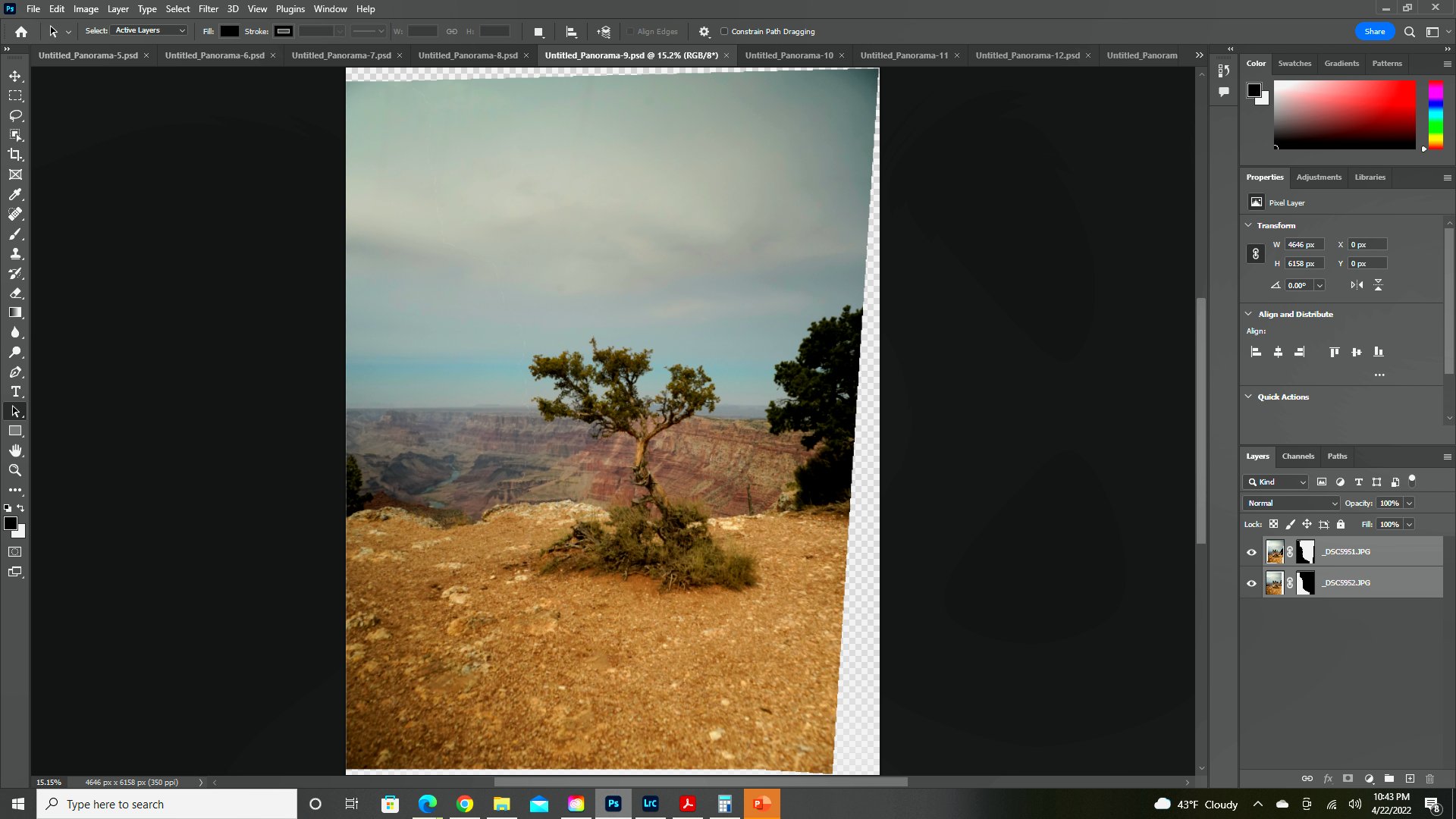The image size is (1456, 819).
Task: Hide the _DSC5951.JPG layer
Action: click(1251, 552)
